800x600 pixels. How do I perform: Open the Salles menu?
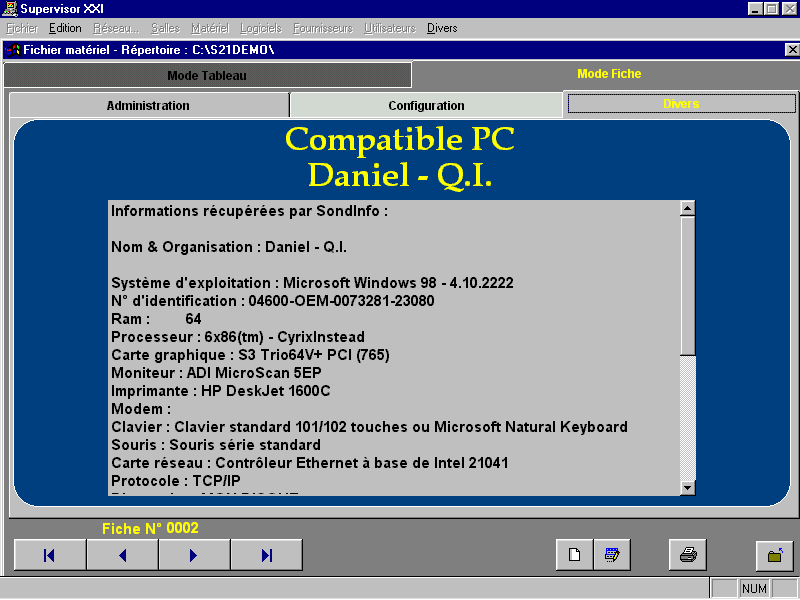pyautogui.click(x=165, y=29)
